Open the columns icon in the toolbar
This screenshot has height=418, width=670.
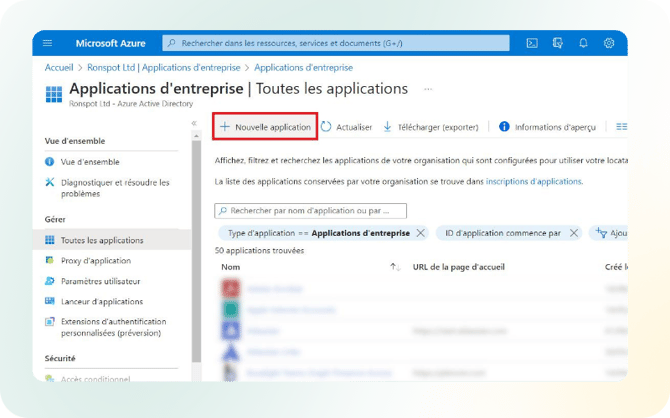point(622,127)
